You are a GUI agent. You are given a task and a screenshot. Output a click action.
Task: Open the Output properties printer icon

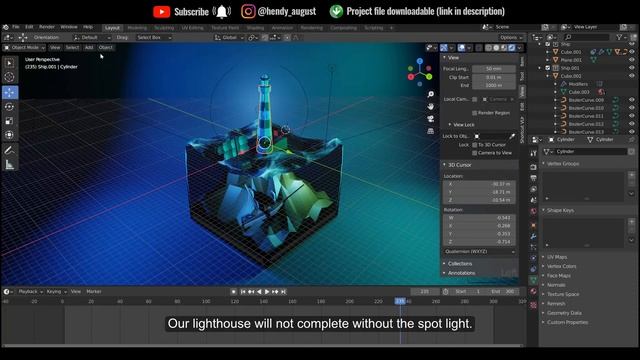[533, 178]
